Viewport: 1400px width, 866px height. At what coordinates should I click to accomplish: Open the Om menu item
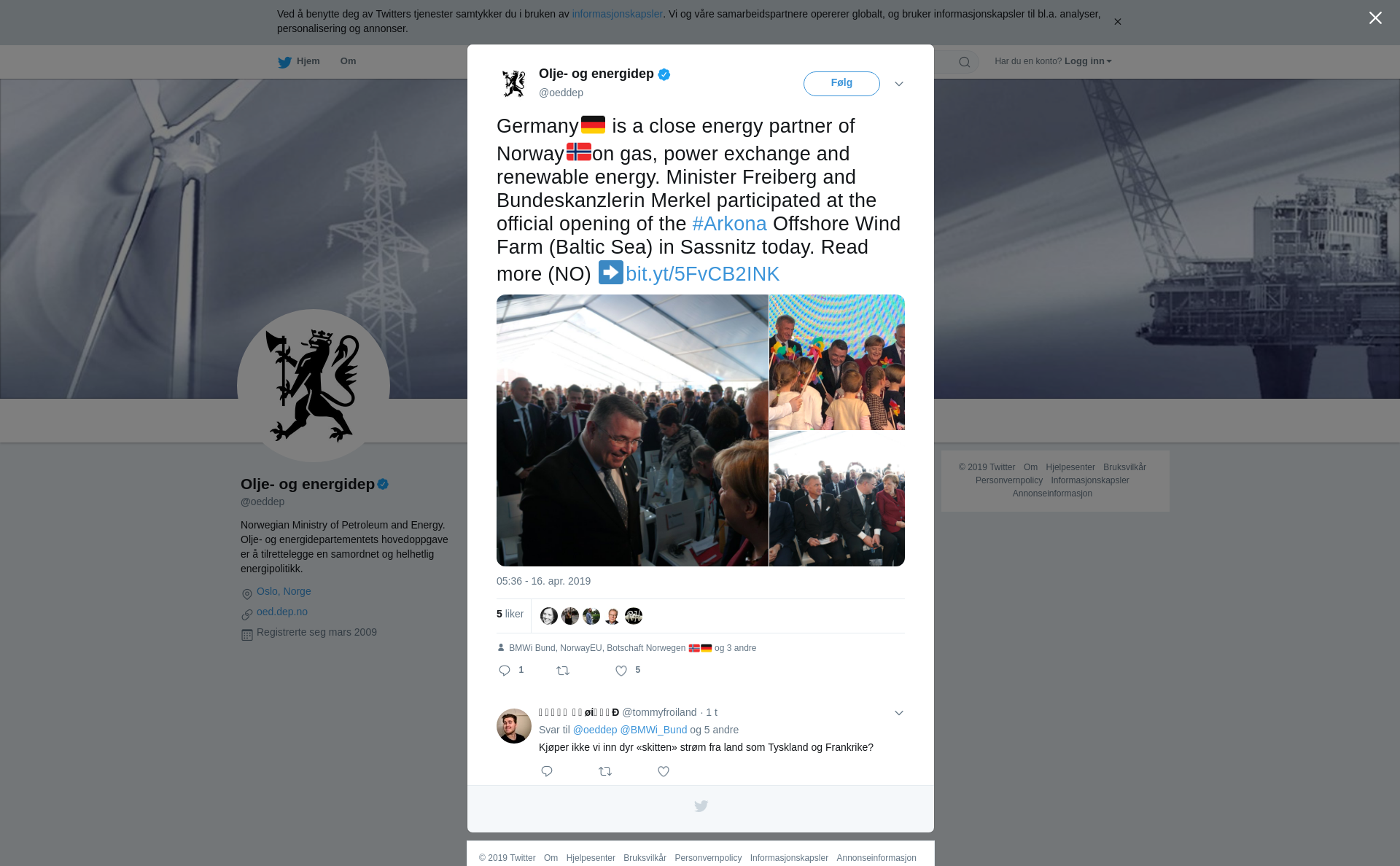pos(348,61)
